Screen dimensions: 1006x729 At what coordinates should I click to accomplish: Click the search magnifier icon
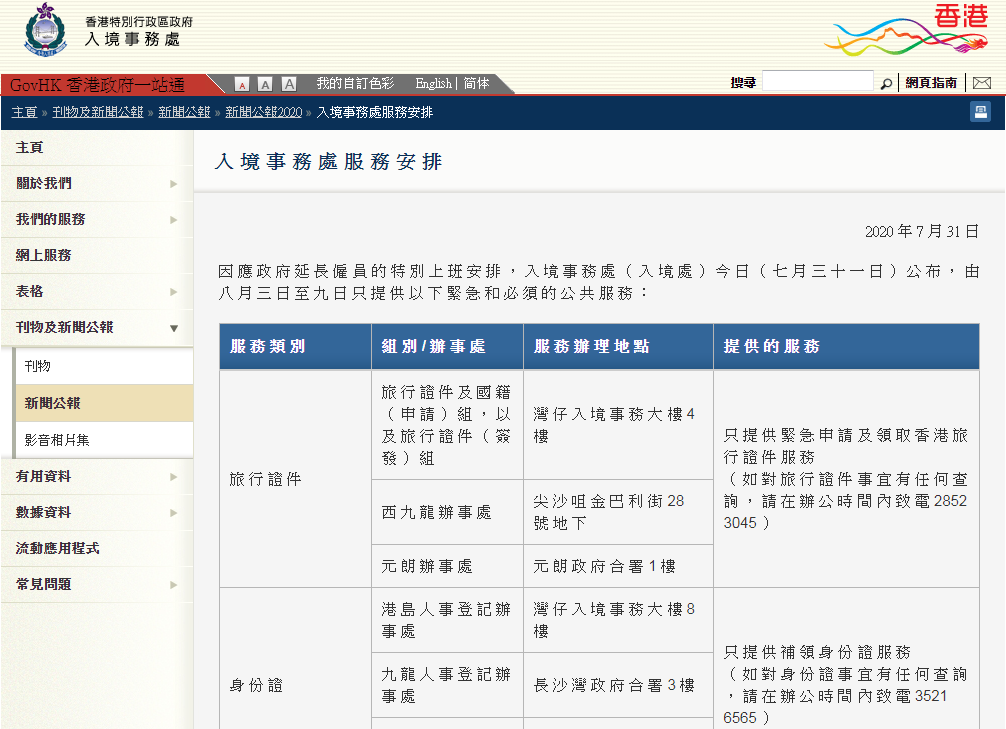(x=886, y=83)
